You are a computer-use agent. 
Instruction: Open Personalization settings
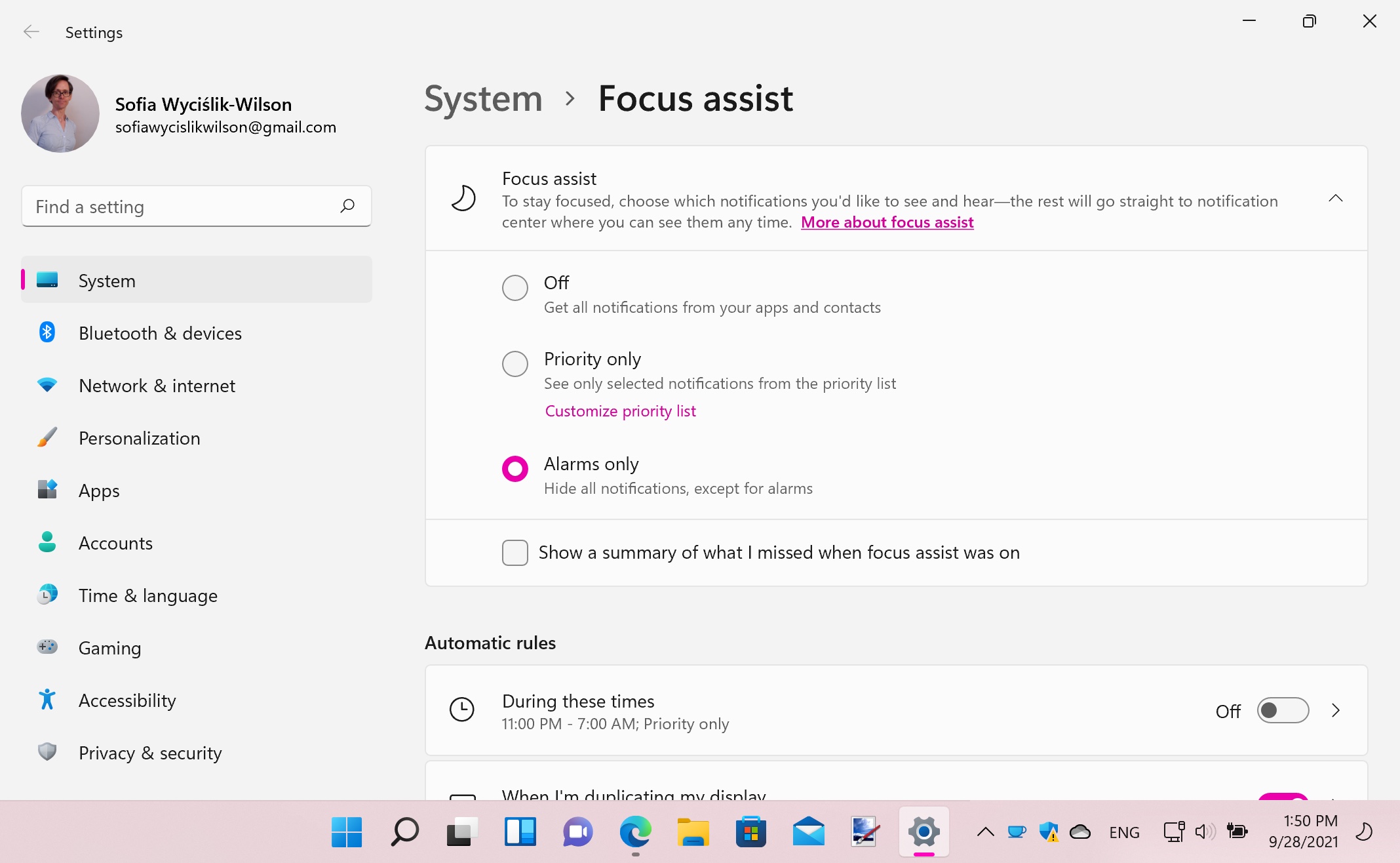[x=196, y=437]
